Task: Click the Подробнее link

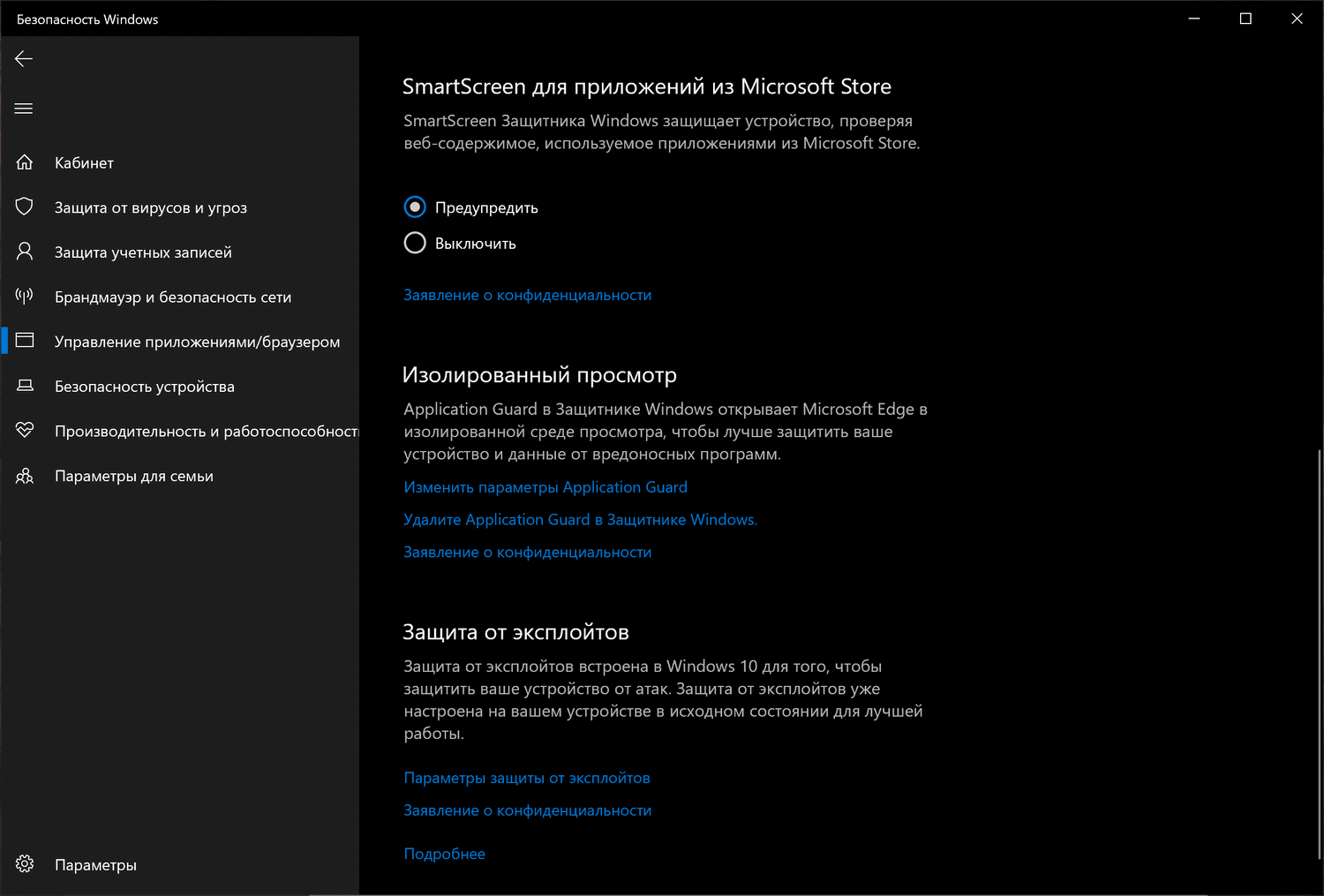Action: 444,854
